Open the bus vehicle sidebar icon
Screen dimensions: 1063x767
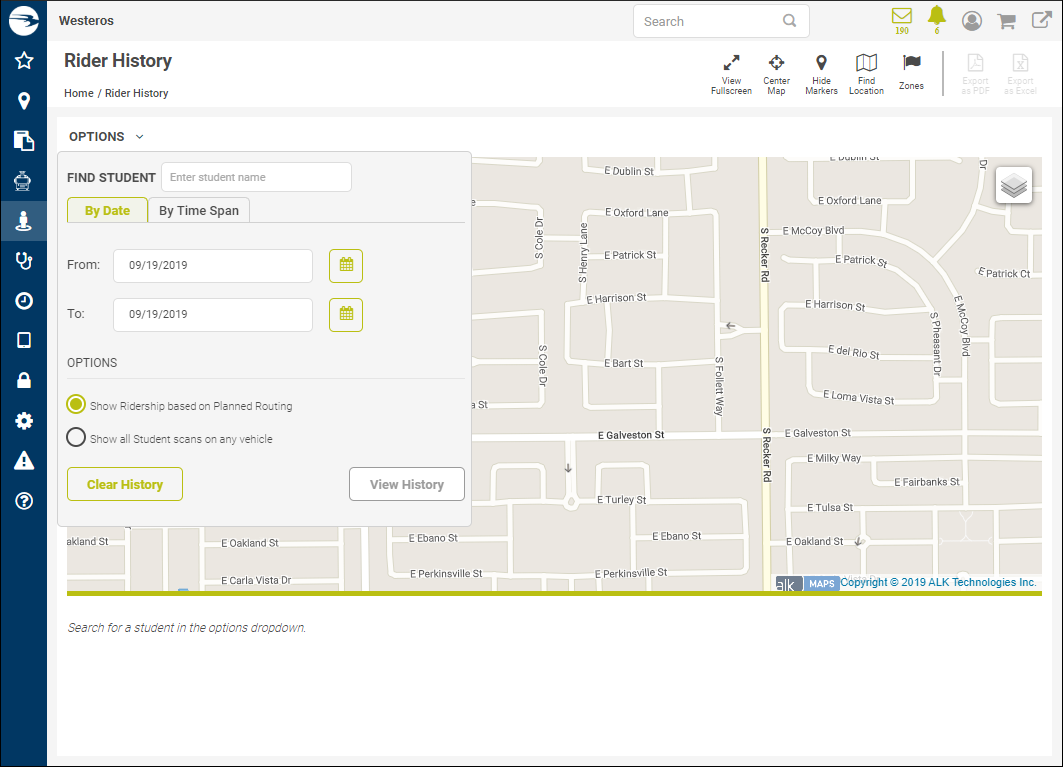pos(23,180)
